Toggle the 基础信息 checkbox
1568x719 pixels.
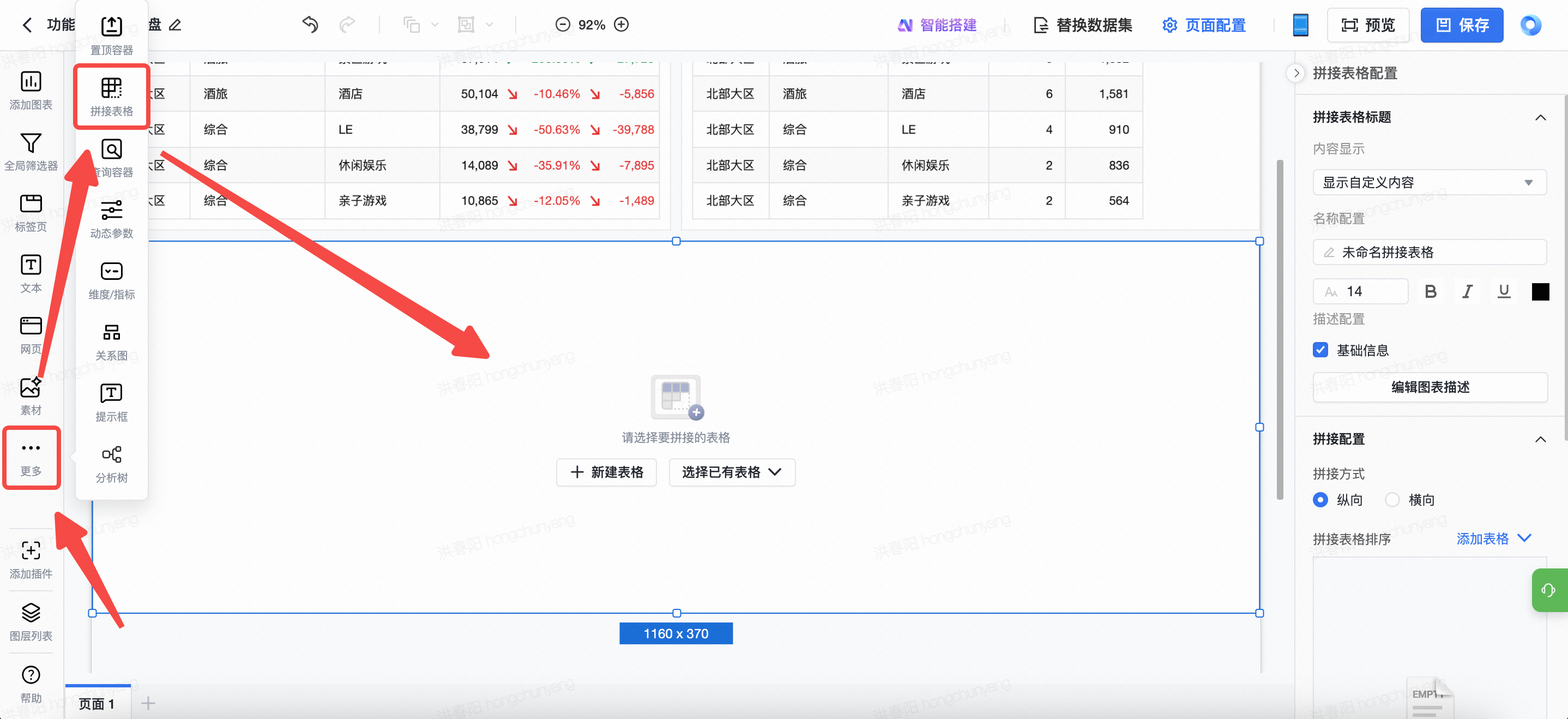pos(1320,350)
